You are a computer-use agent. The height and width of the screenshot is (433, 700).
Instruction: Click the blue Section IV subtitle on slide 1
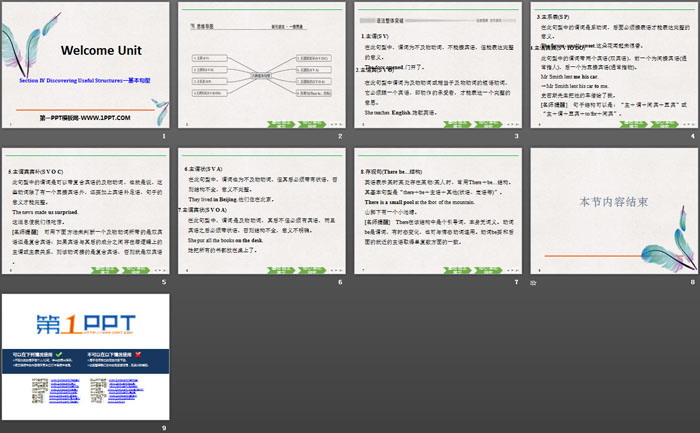[86, 76]
